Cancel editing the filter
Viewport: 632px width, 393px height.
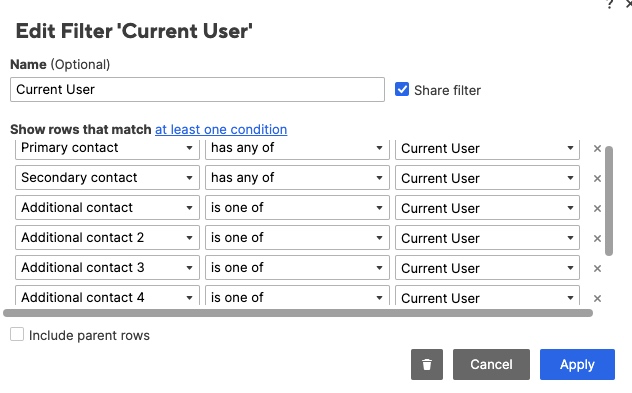491,364
